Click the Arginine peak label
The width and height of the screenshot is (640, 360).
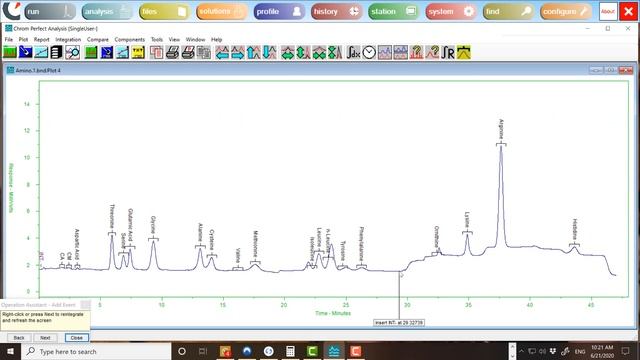[x=501, y=129]
